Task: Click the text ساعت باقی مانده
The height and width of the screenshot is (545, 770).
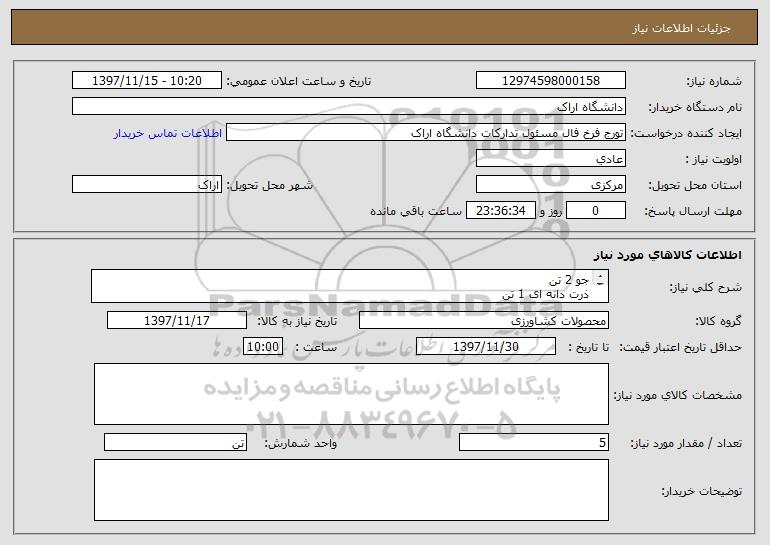Action: 415,211
